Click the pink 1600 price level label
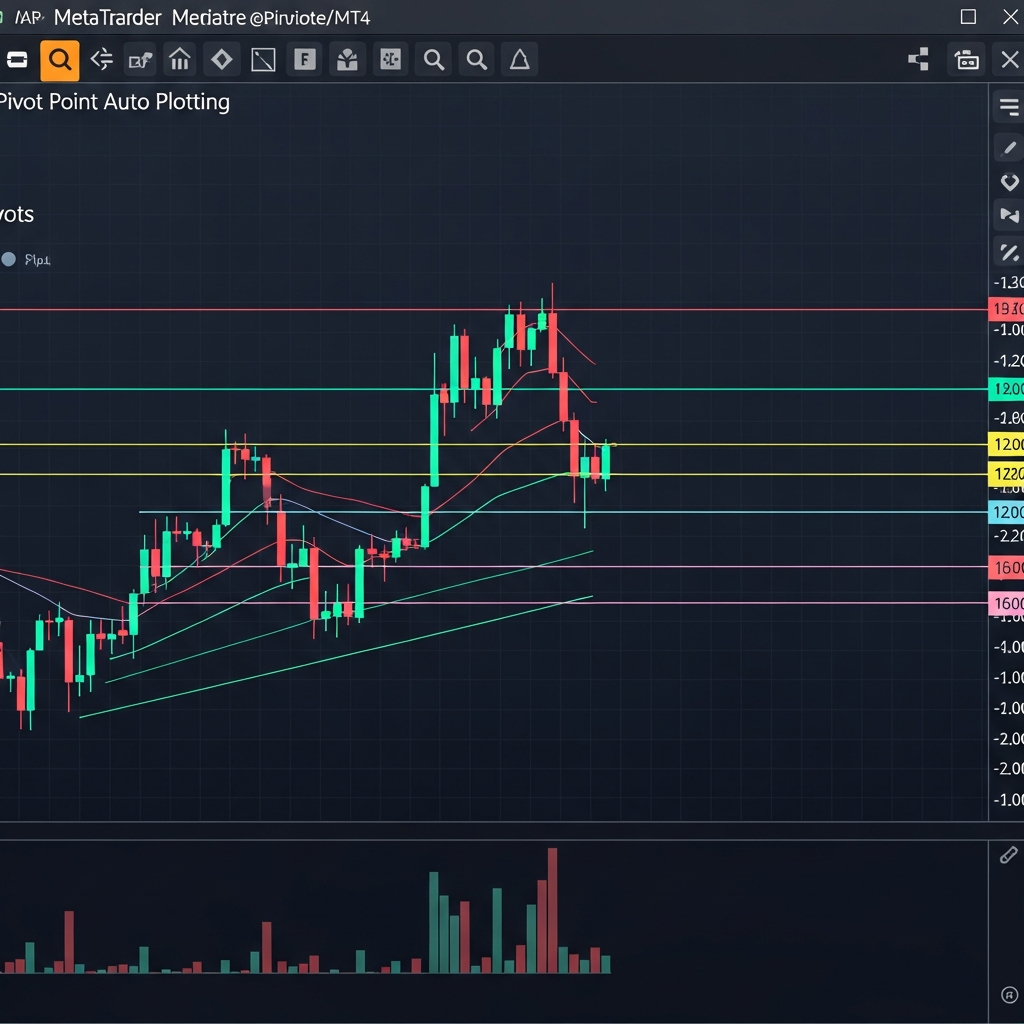Viewport: 1024px width, 1024px height. click(1006, 604)
